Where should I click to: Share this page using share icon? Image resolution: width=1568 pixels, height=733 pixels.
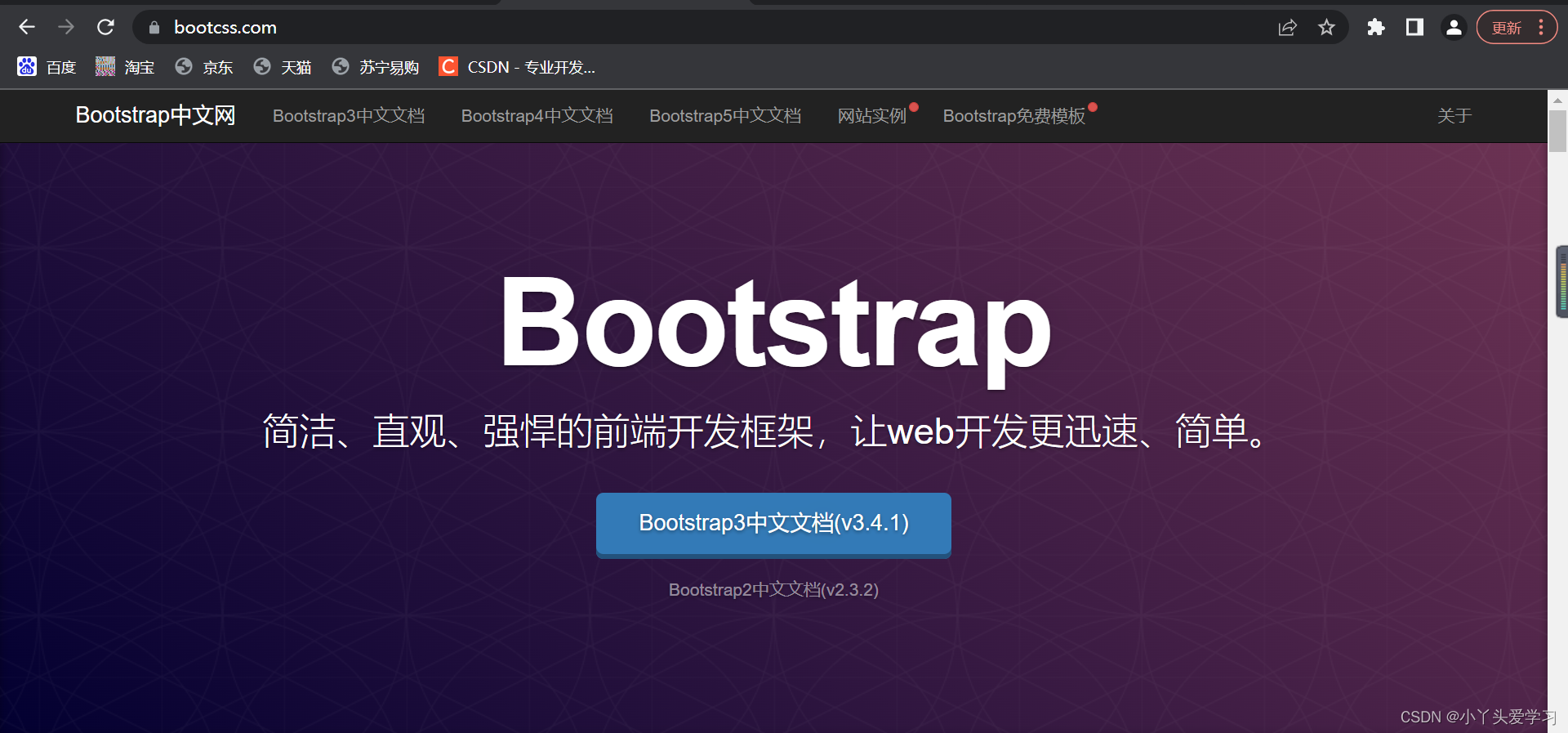(x=1287, y=28)
